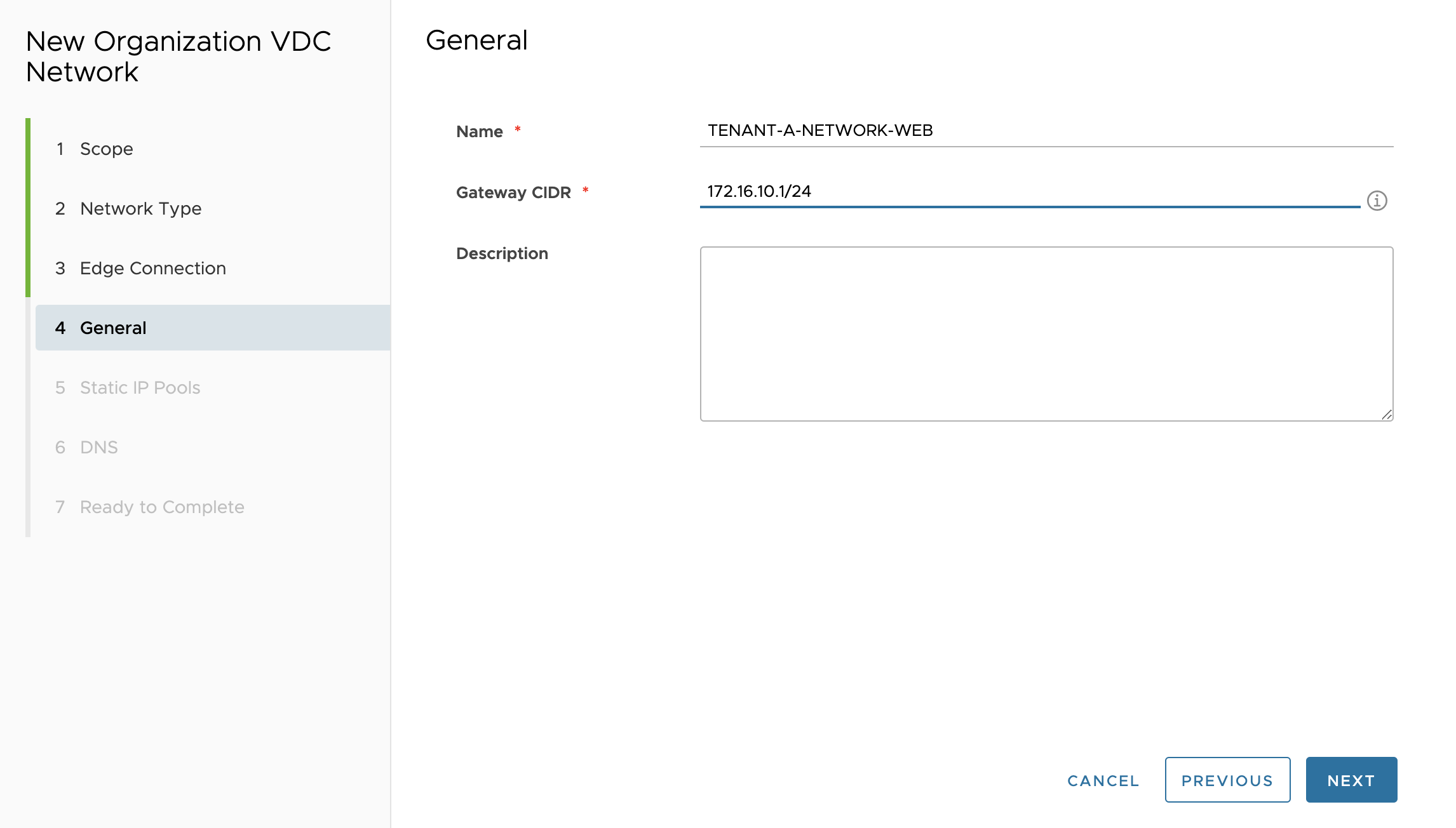Click the General page heading
Image resolution: width=1456 pixels, height=828 pixels.
point(476,40)
